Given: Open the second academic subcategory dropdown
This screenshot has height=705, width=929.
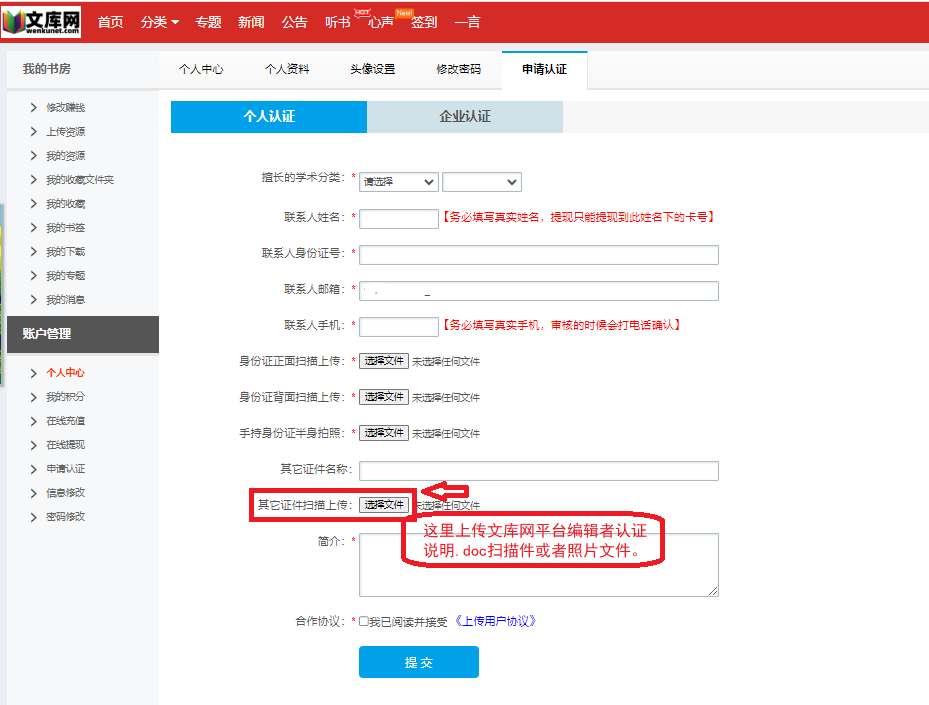Looking at the screenshot, I should pyautogui.click(x=482, y=182).
